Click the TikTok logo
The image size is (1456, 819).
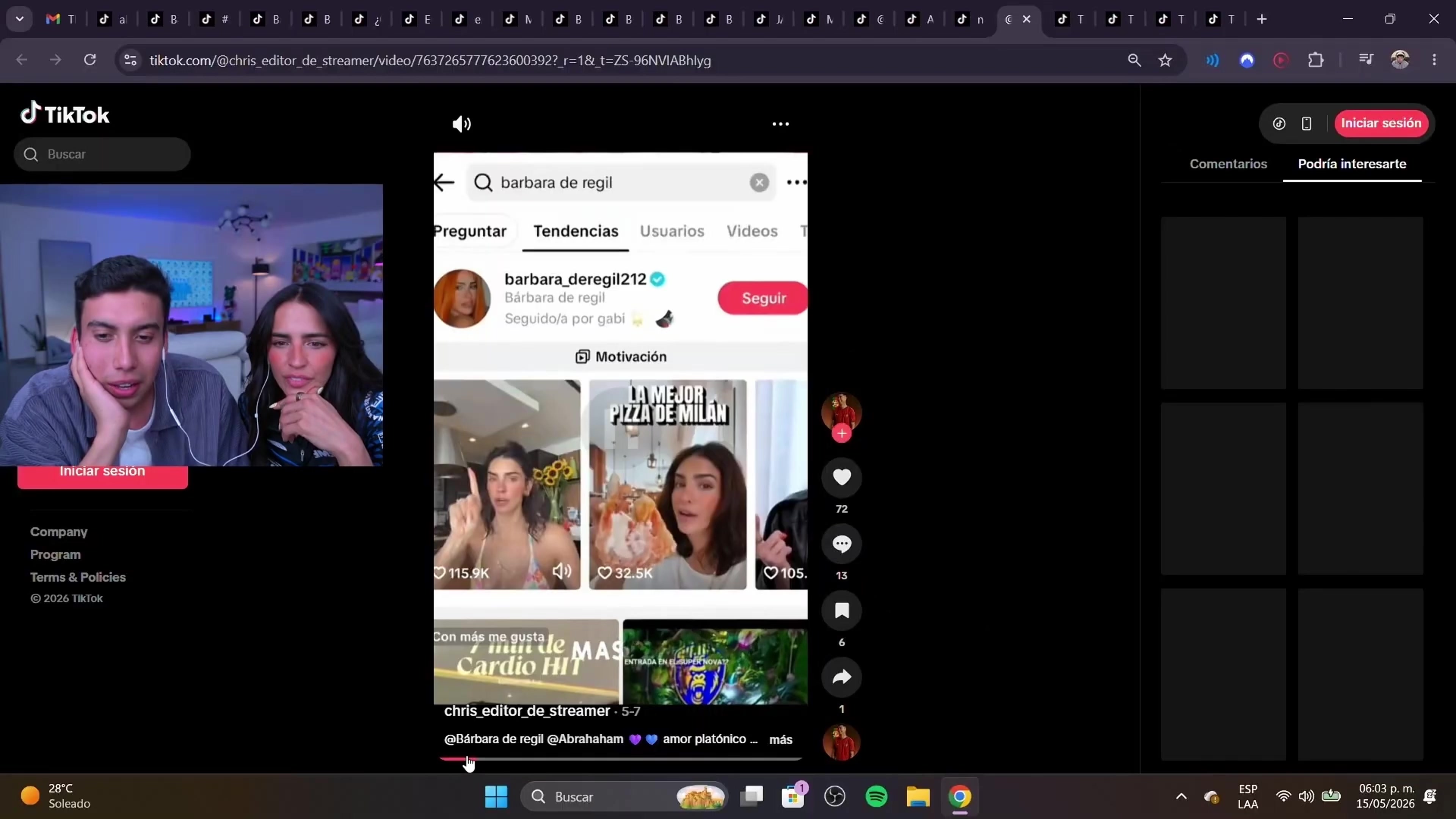pyautogui.click(x=65, y=114)
